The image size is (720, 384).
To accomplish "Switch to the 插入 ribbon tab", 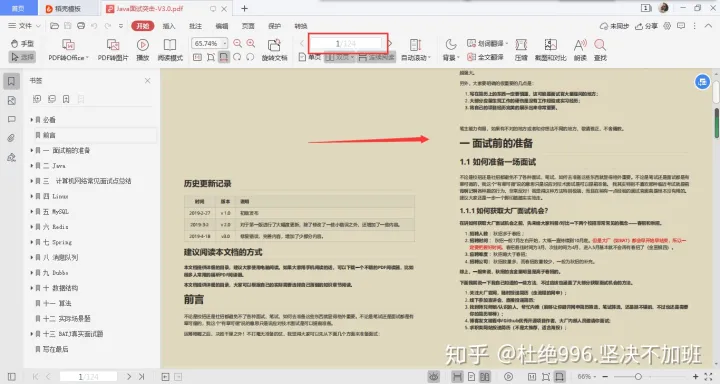I will coord(169,26).
